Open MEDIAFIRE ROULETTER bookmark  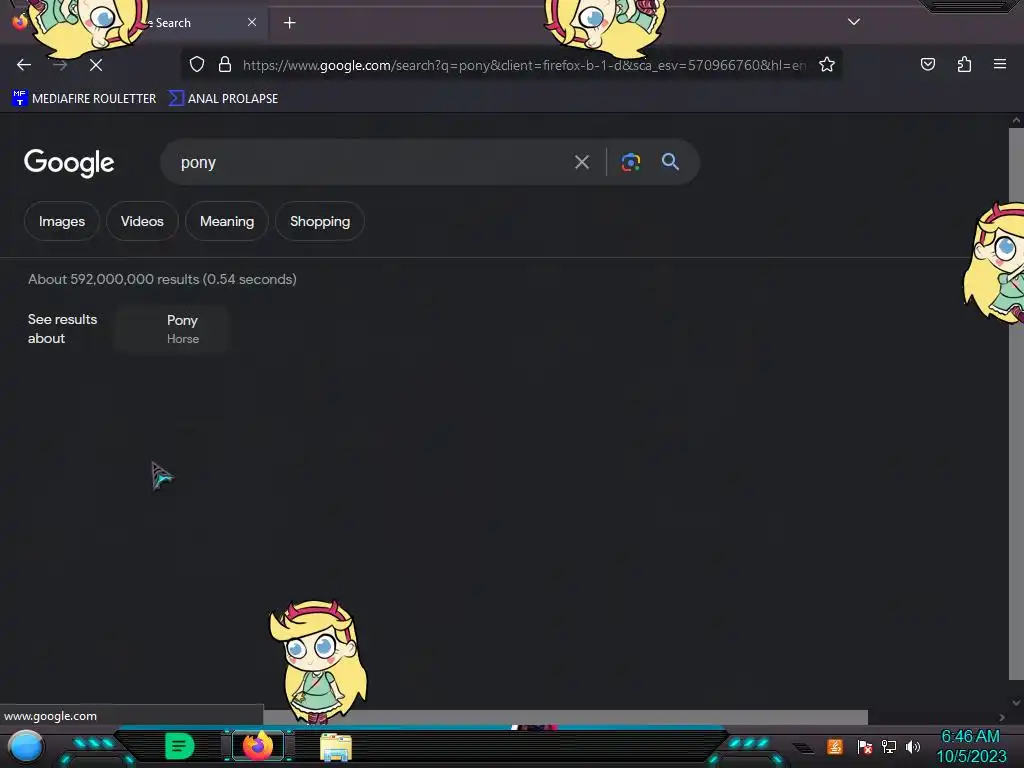tap(84, 99)
